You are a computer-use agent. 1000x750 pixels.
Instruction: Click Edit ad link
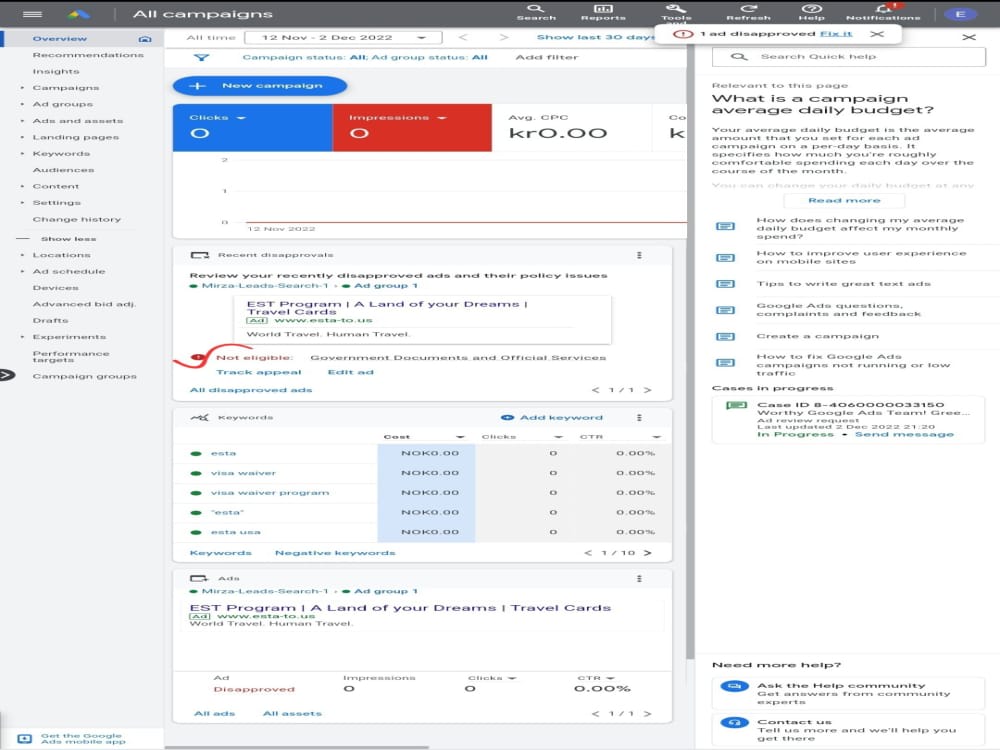pos(350,372)
